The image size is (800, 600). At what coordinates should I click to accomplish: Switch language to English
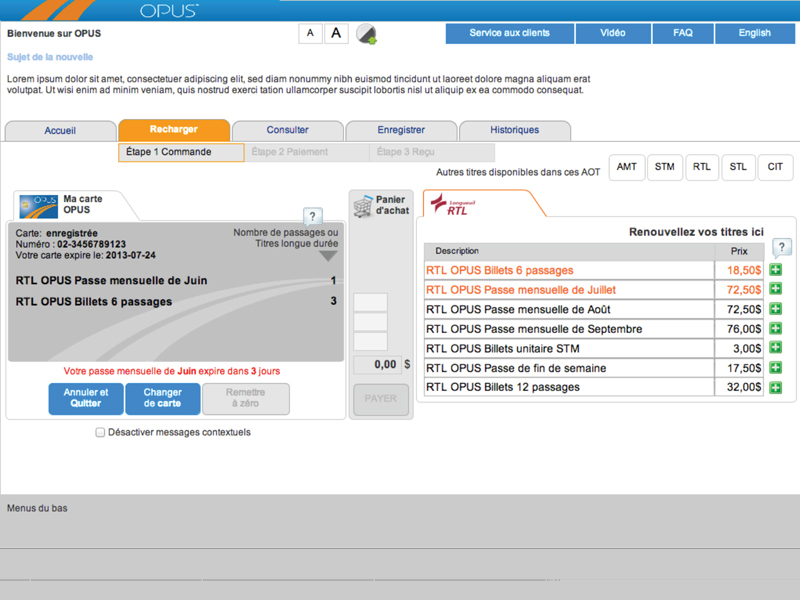(755, 33)
